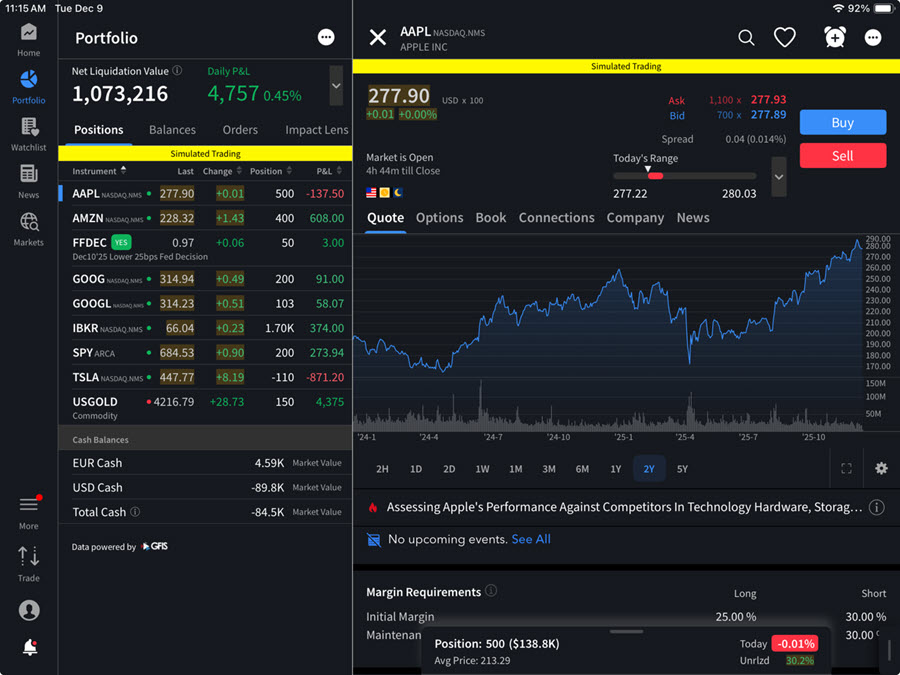This screenshot has width=900, height=675.
Task: Expand the Today's Range details chevron
Action: (x=779, y=177)
